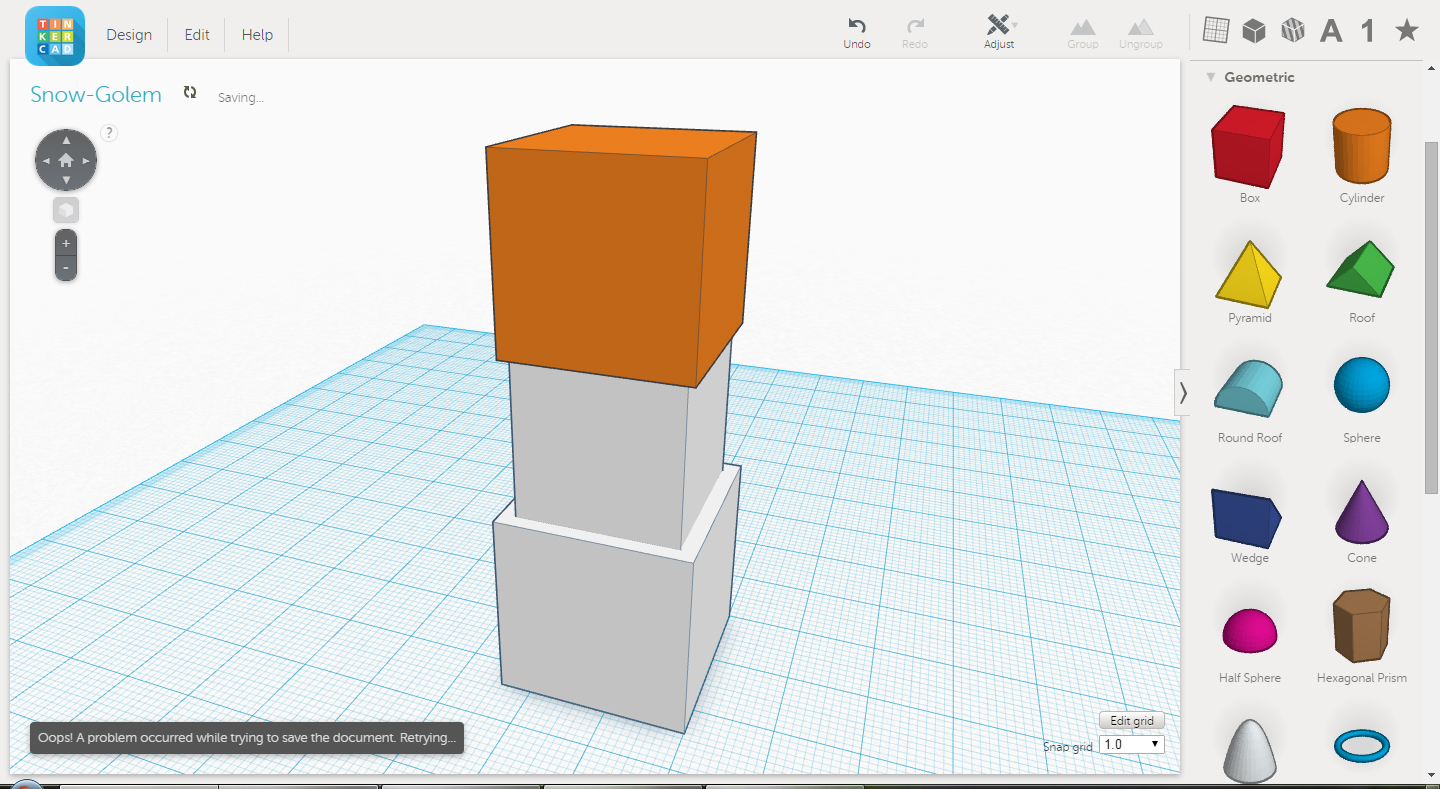Click the Edit grid button
Screen dimensions: 1440x789
point(1132,721)
